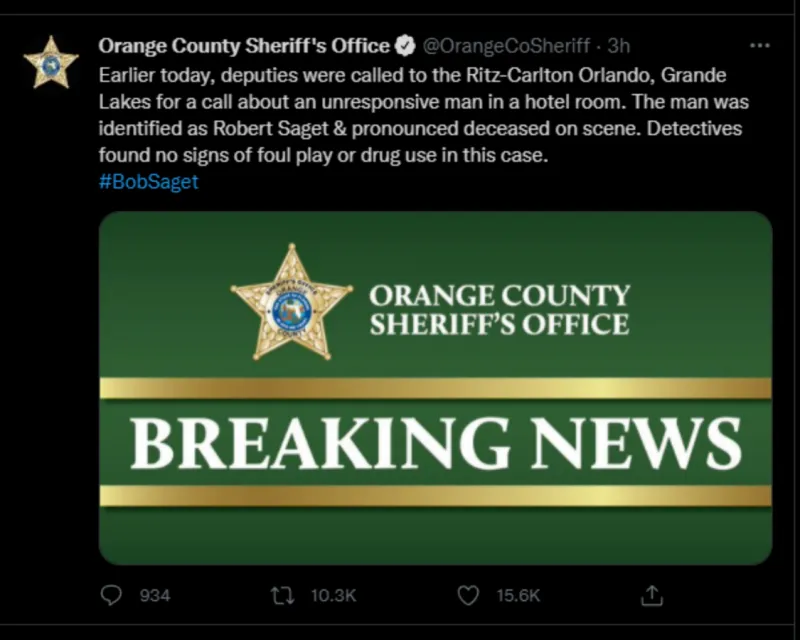The height and width of the screenshot is (640, 800).
Task: Click the verified checkmark badge
Action: (x=405, y=46)
